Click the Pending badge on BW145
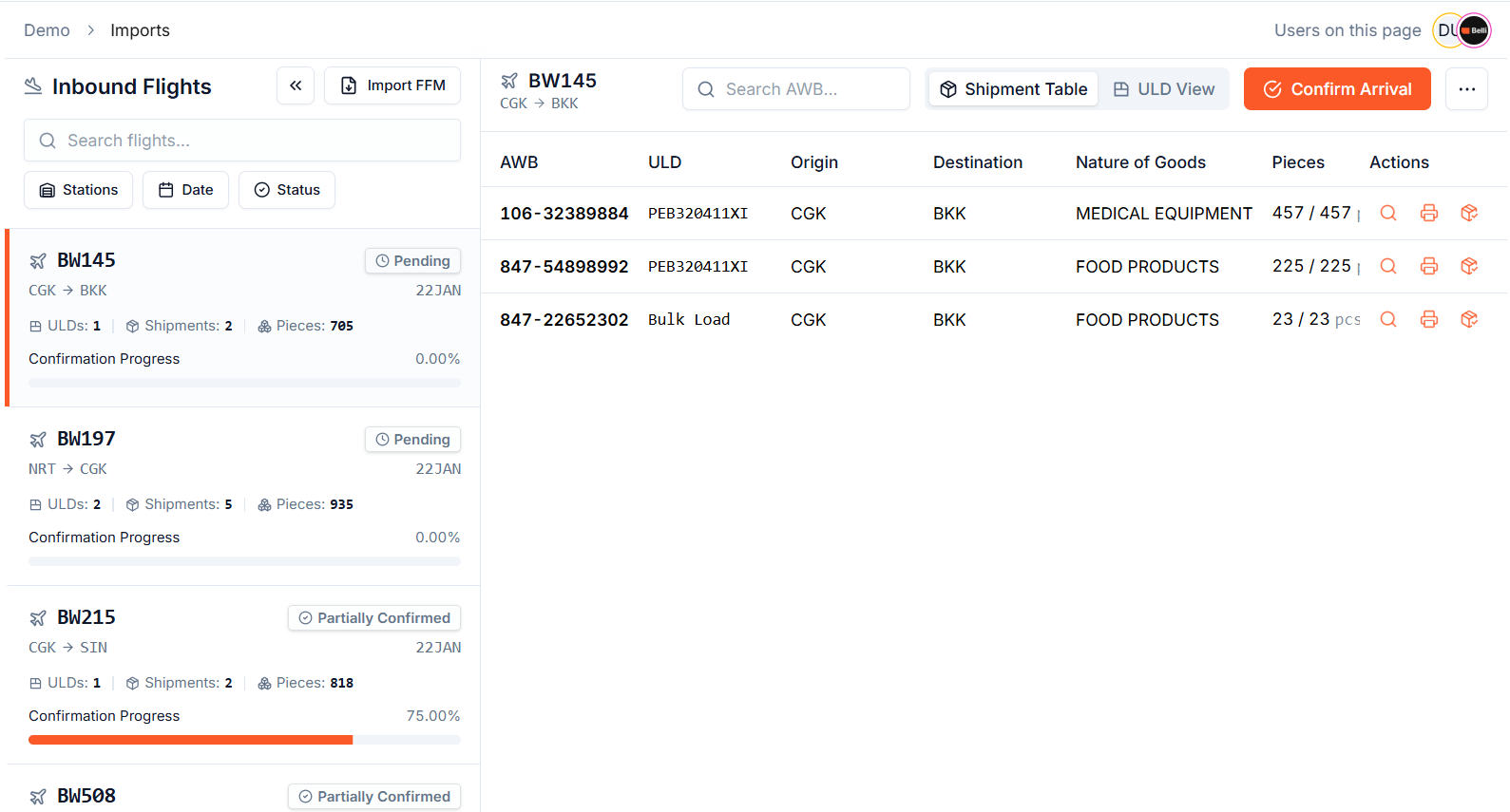This screenshot has width=1510, height=812. pos(412,261)
